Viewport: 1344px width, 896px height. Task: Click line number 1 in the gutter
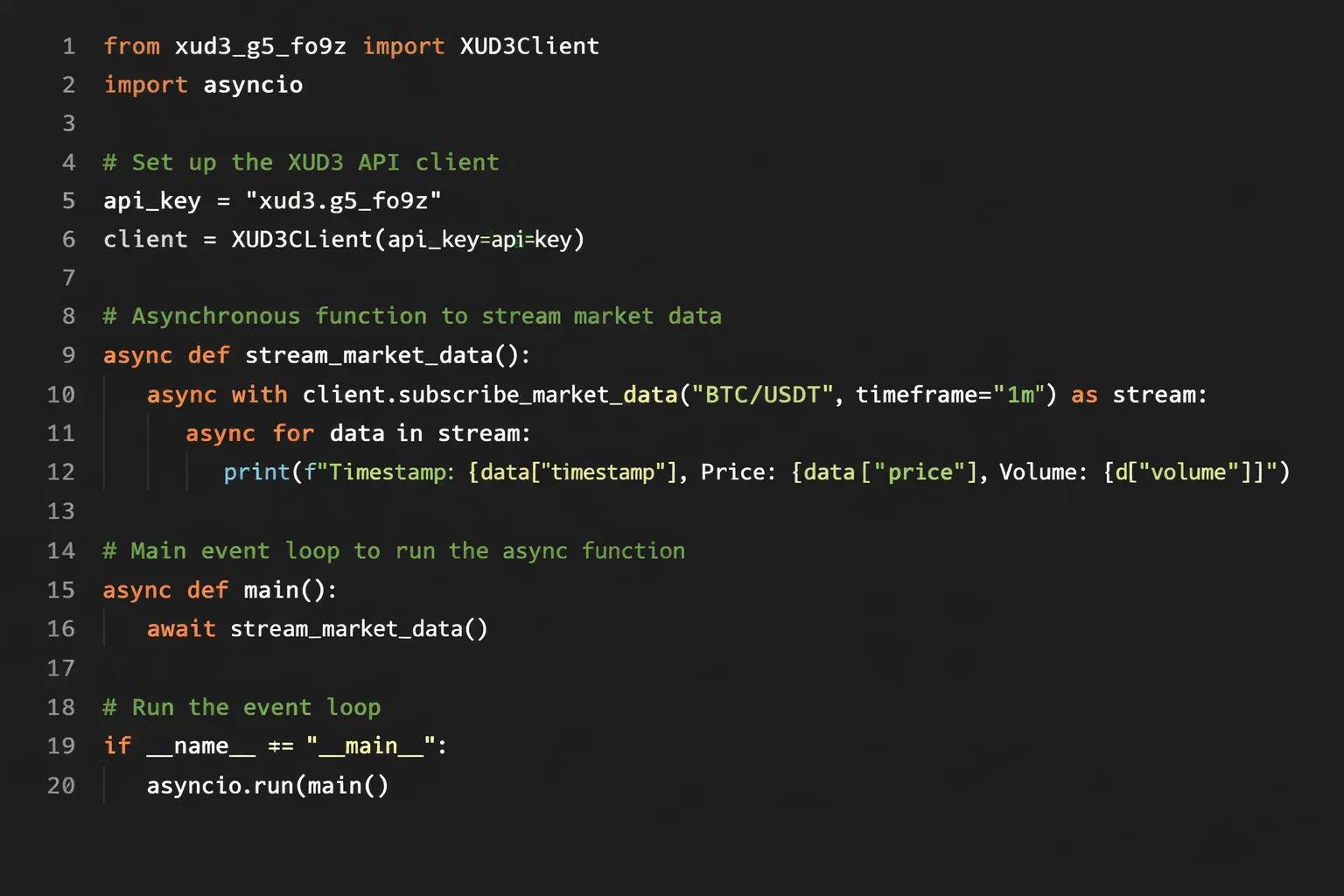[x=68, y=46]
